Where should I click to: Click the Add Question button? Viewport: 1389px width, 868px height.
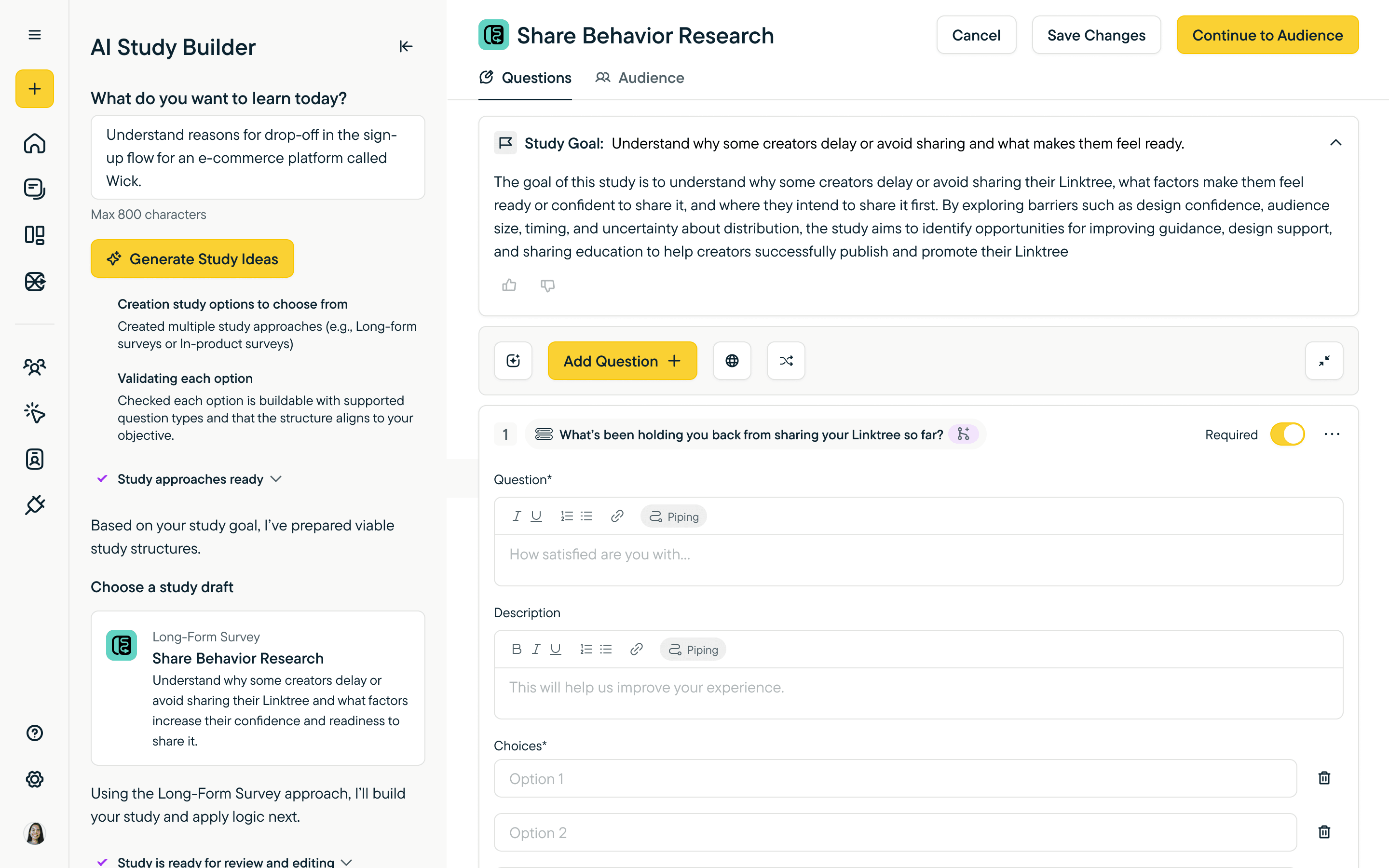point(622,361)
